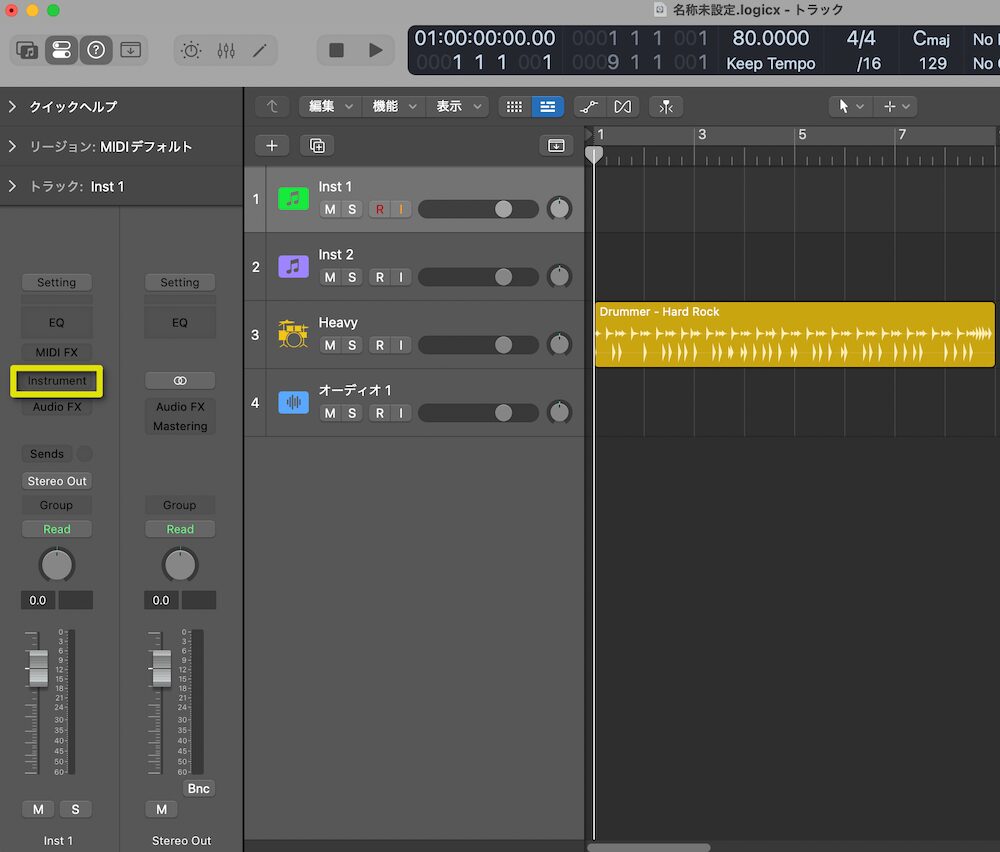Solo the Inst 1 track
The height and width of the screenshot is (852, 1000).
click(x=352, y=209)
